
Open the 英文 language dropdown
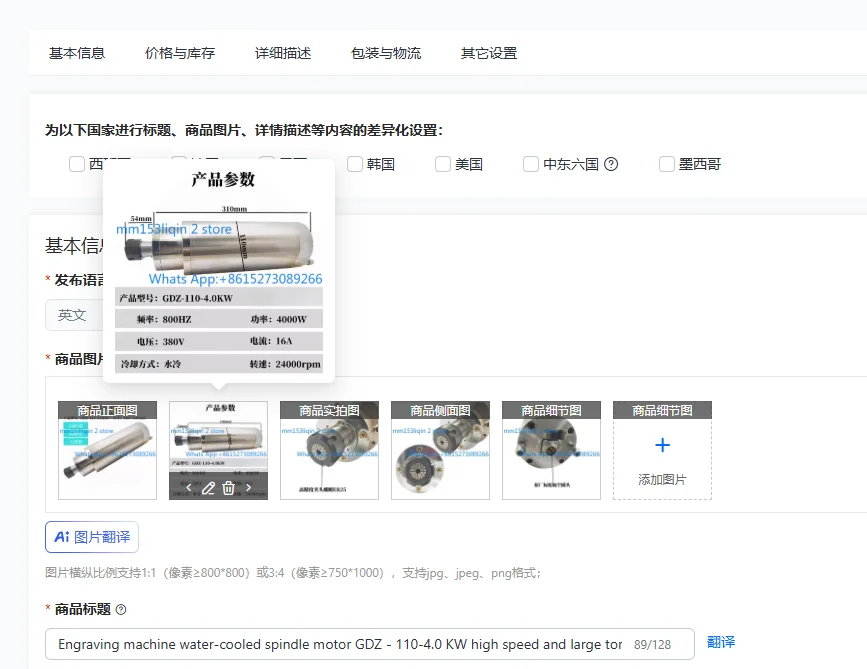tap(74, 315)
